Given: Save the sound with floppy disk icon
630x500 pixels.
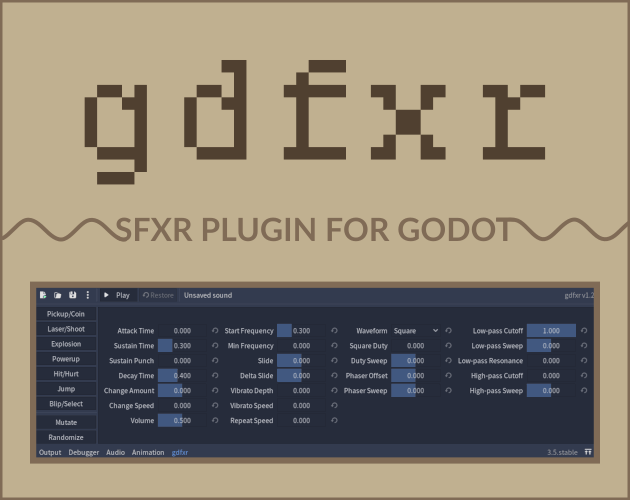Looking at the screenshot, I should coord(72,295).
